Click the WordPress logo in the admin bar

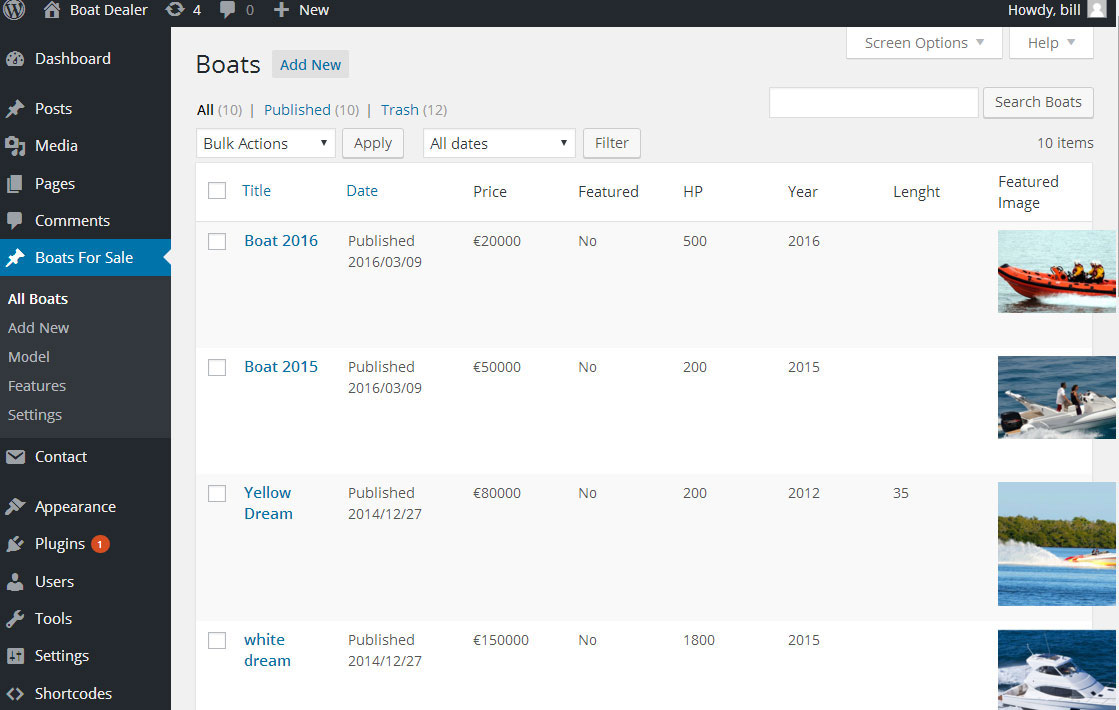coord(14,11)
